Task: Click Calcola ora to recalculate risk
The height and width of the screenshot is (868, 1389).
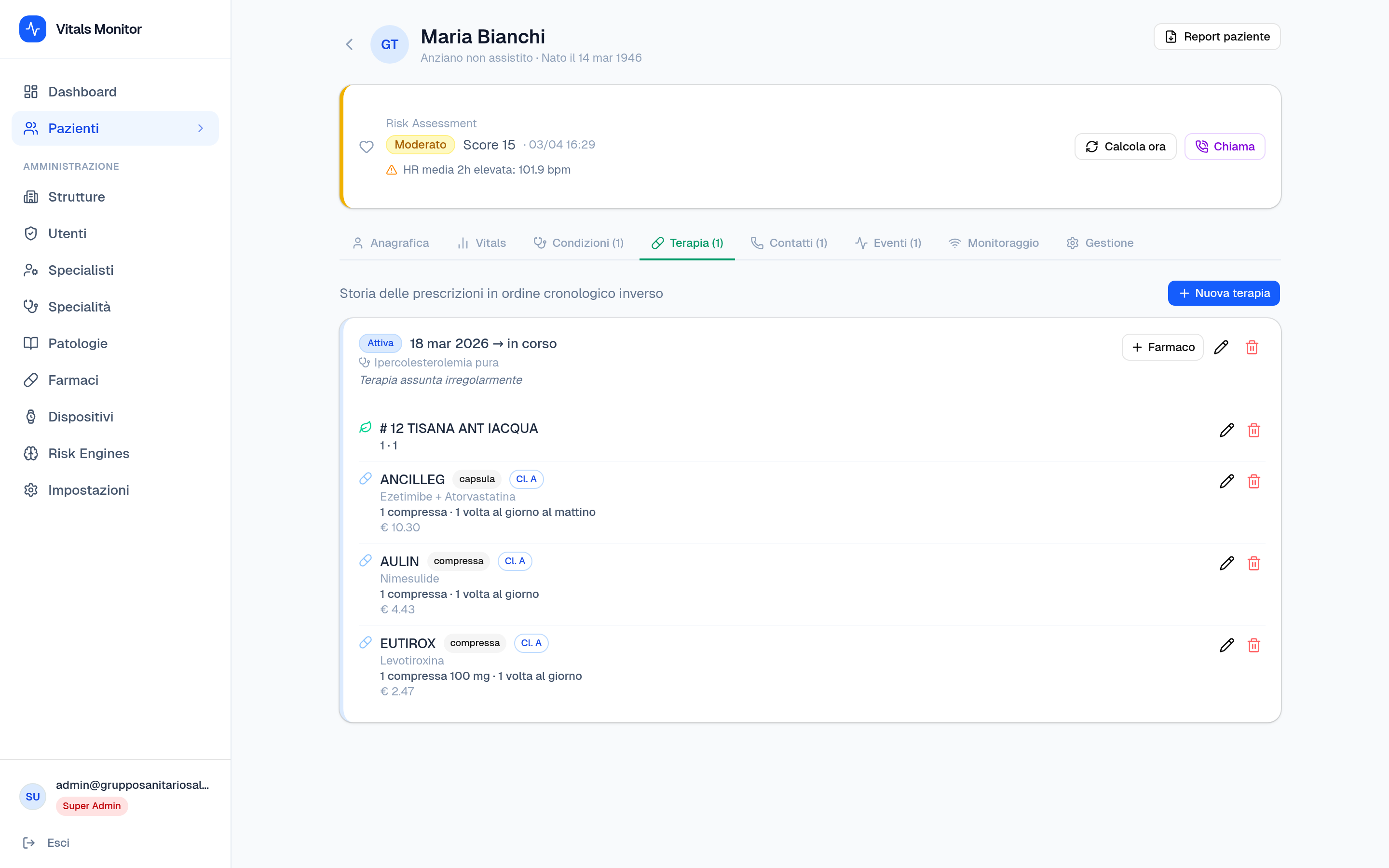Action: click(1125, 147)
